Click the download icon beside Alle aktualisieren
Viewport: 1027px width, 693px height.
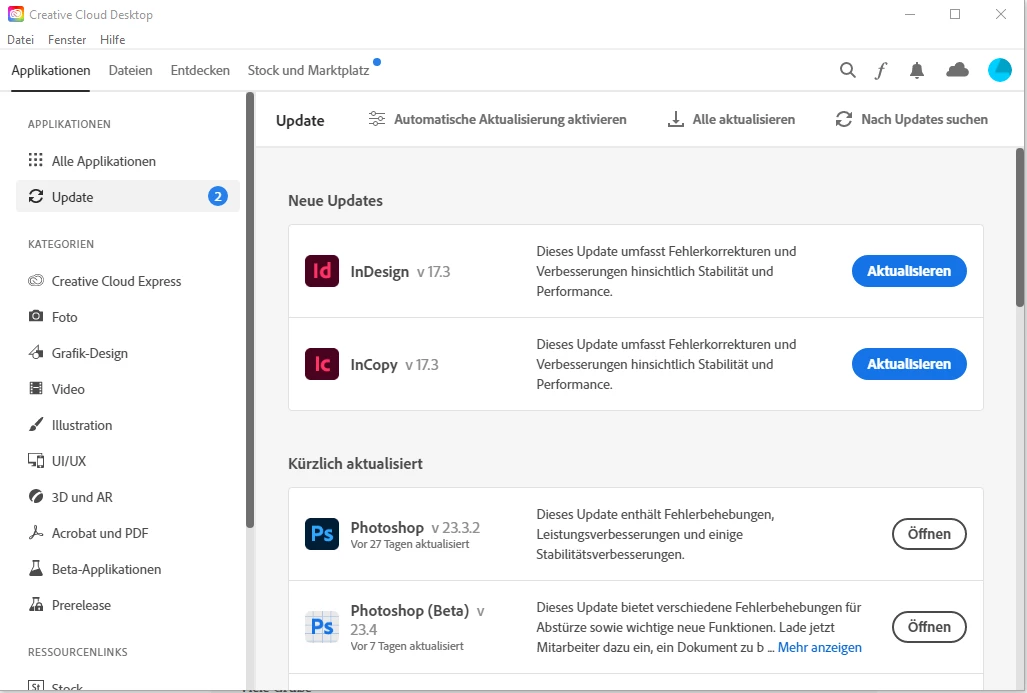(675, 119)
